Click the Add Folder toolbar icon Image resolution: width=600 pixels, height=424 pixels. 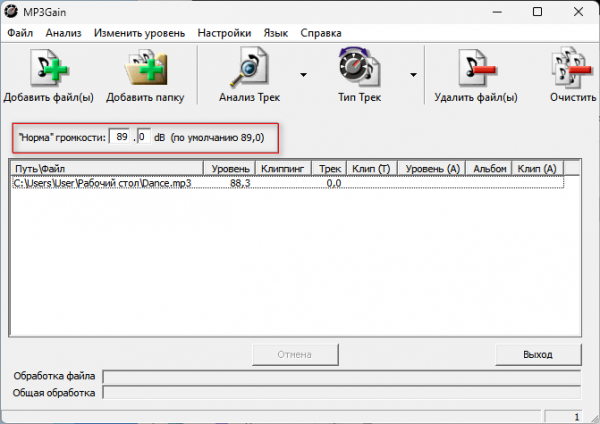point(146,69)
